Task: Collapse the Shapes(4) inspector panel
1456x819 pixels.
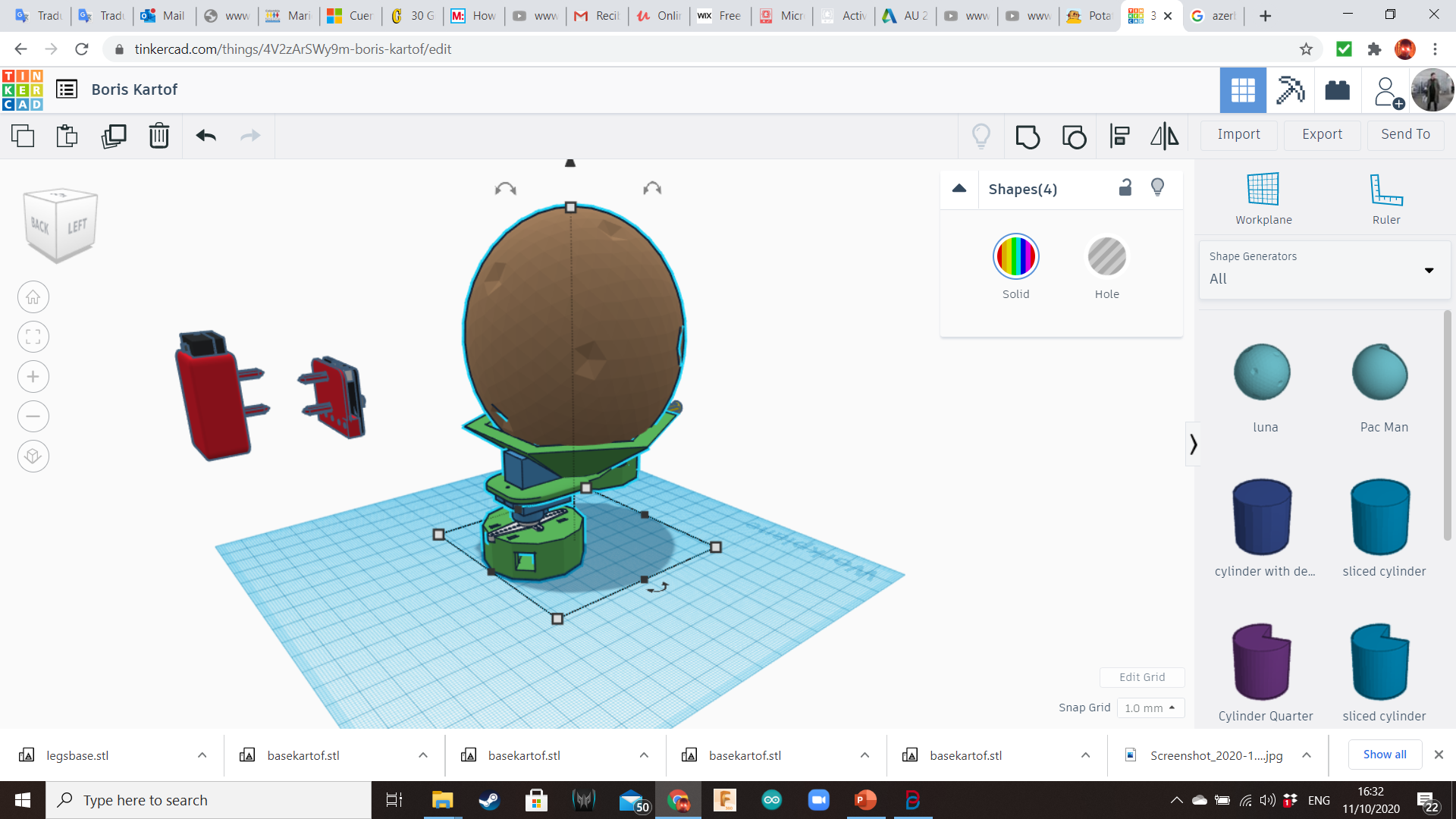Action: [x=959, y=189]
